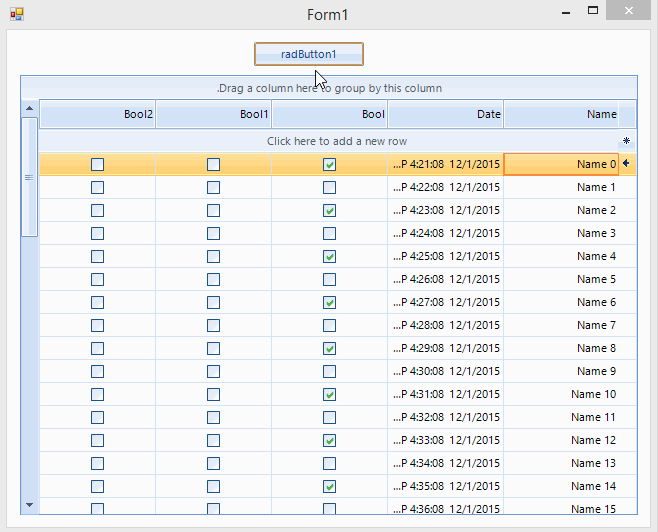
Task: Uncheck Bool checkbox in Name 2 row
Action: [329, 211]
